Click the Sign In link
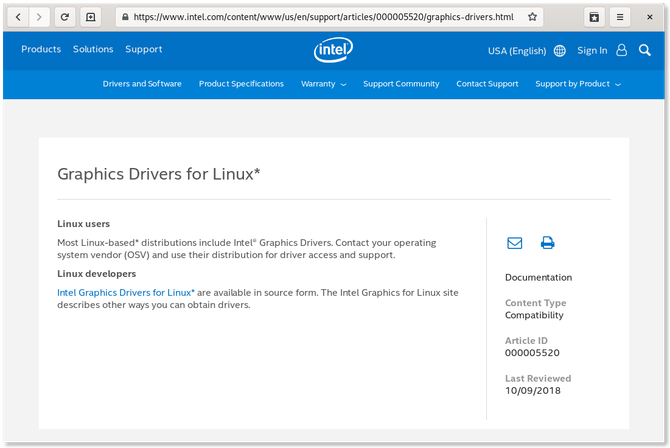The image size is (670, 448). 592,51
